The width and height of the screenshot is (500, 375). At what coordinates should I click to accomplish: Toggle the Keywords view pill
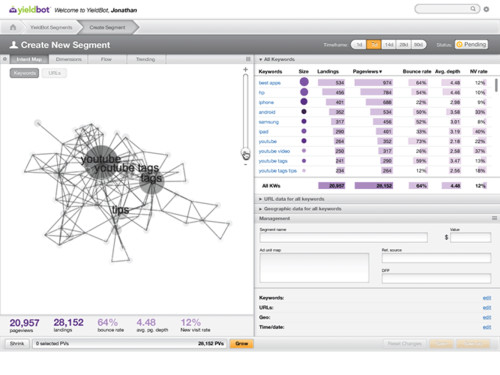[24, 73]
